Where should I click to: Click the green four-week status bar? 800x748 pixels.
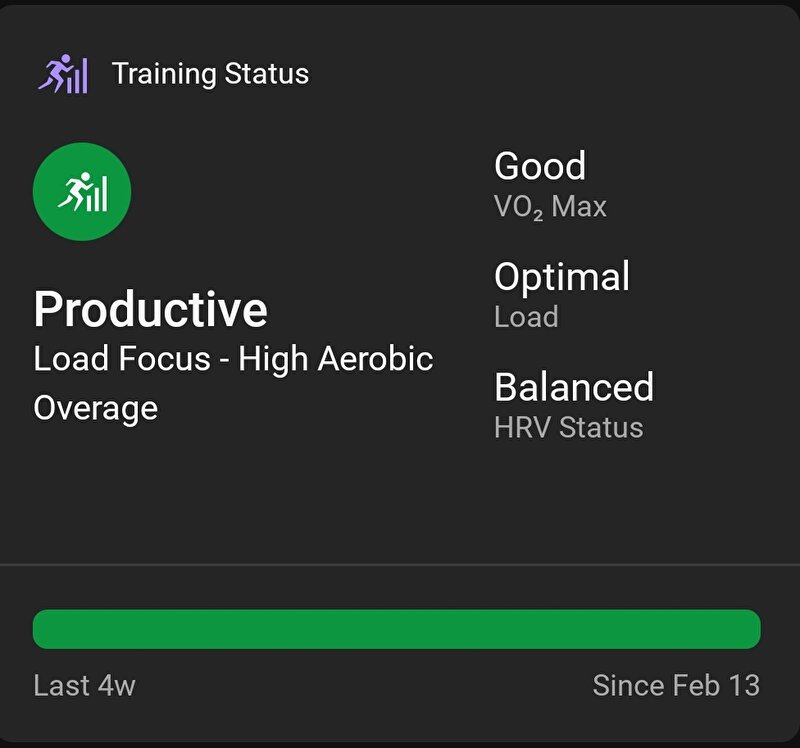(396, 629)
